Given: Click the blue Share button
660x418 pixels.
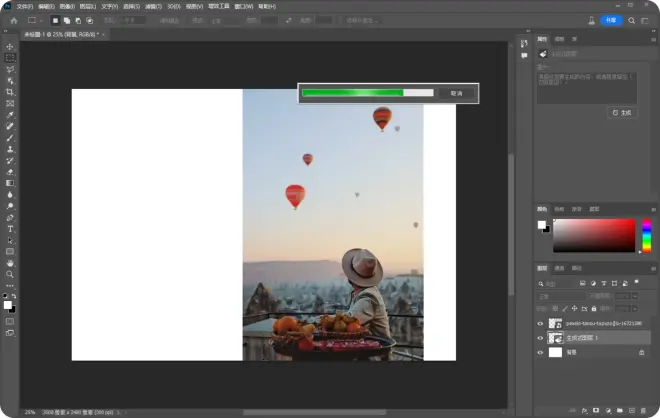Looking at the screenshot, I should tap(611, 20).
